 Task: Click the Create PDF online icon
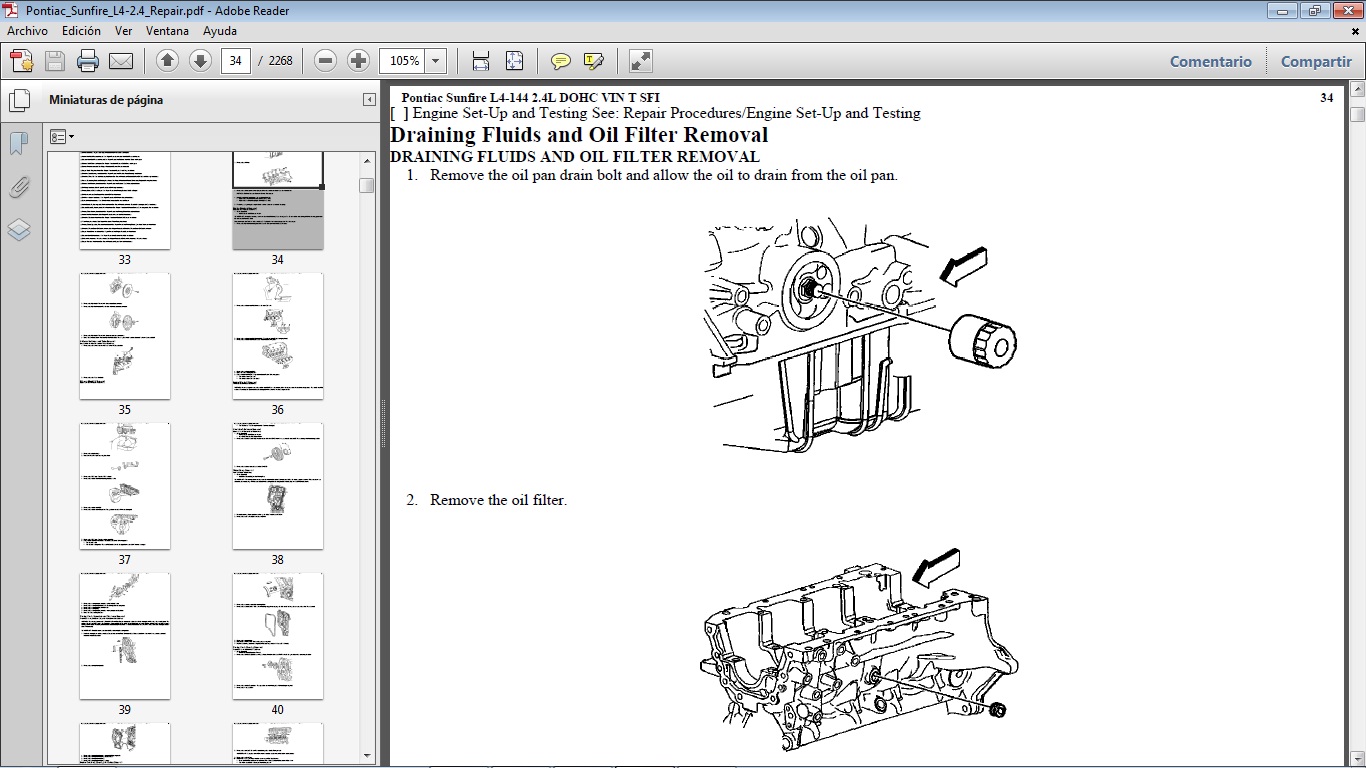pos(22,61)
